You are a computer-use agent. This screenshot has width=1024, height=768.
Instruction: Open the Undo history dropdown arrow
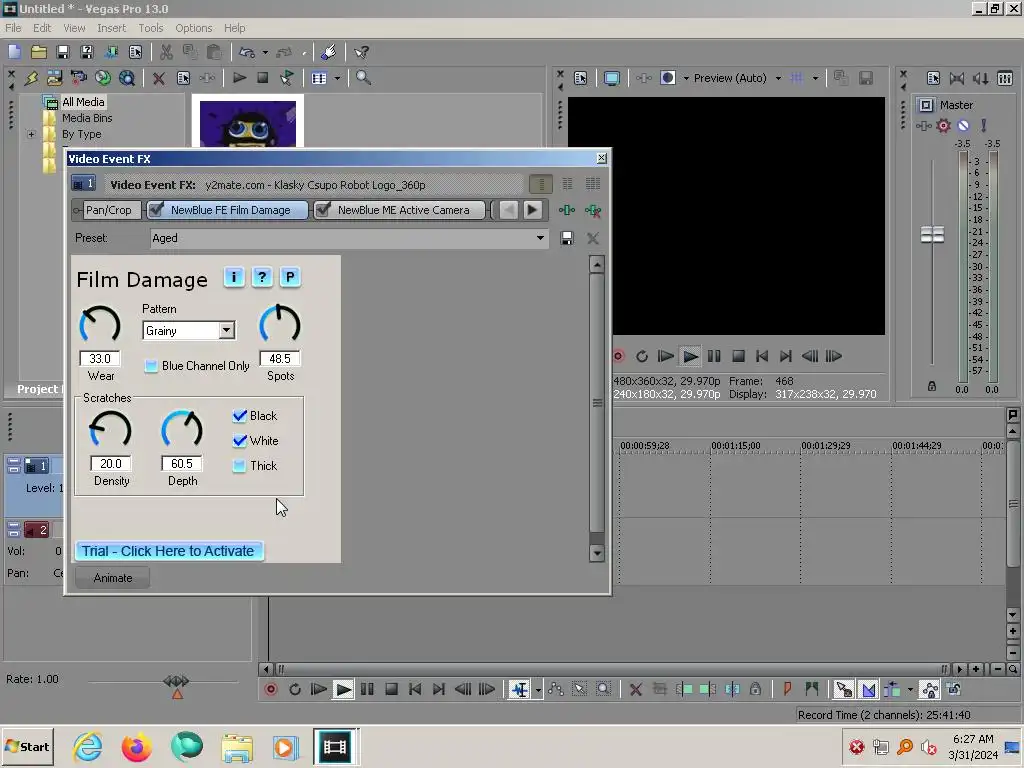[265, 52]
